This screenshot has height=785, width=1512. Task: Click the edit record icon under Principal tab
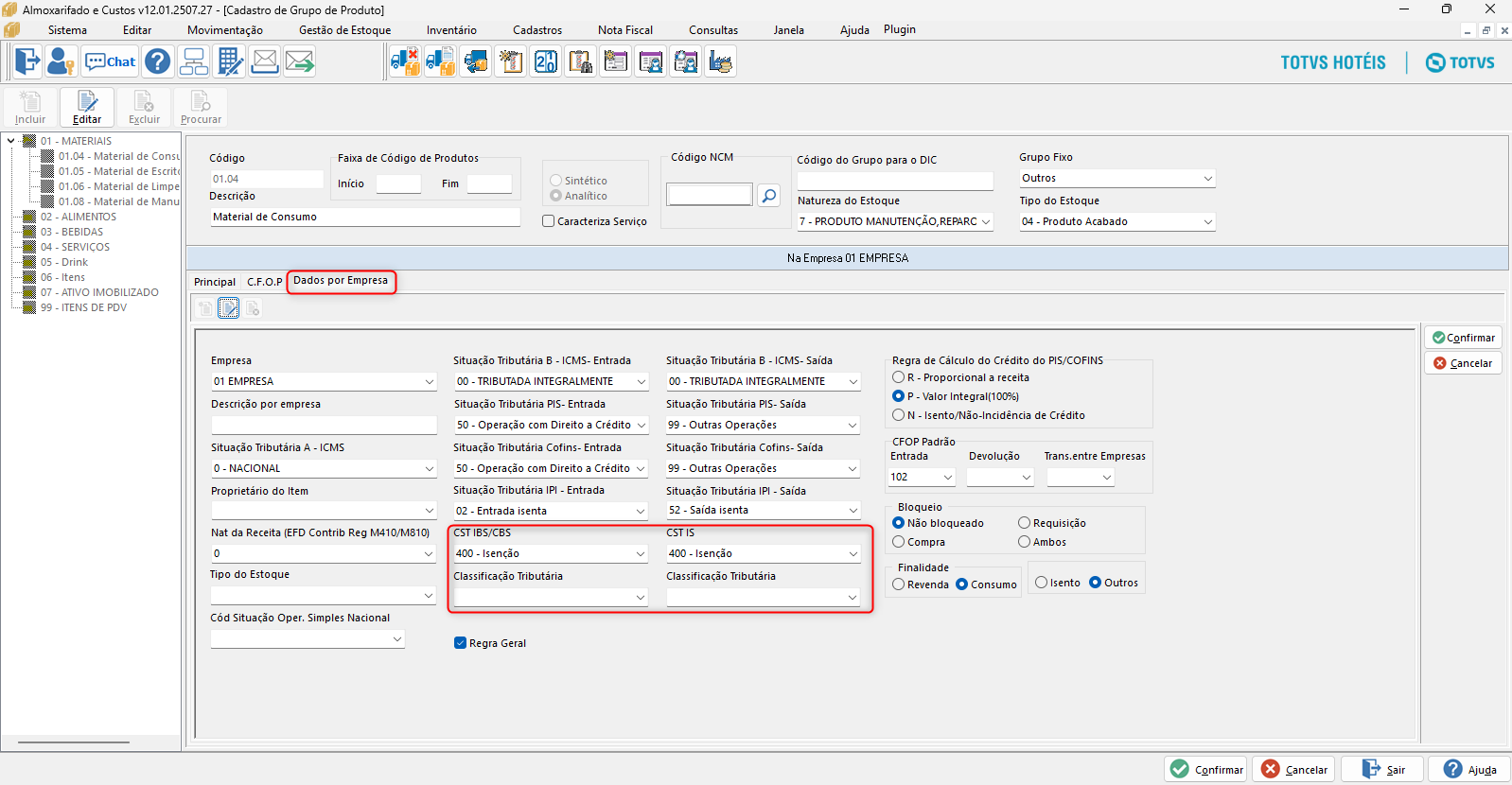coord(229,307)
